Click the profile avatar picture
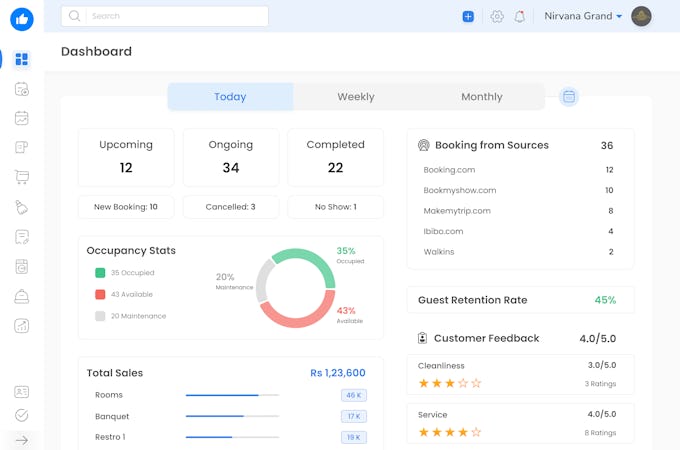The width and height of the screenshot is (680, 450). click(x=641, y=16)
